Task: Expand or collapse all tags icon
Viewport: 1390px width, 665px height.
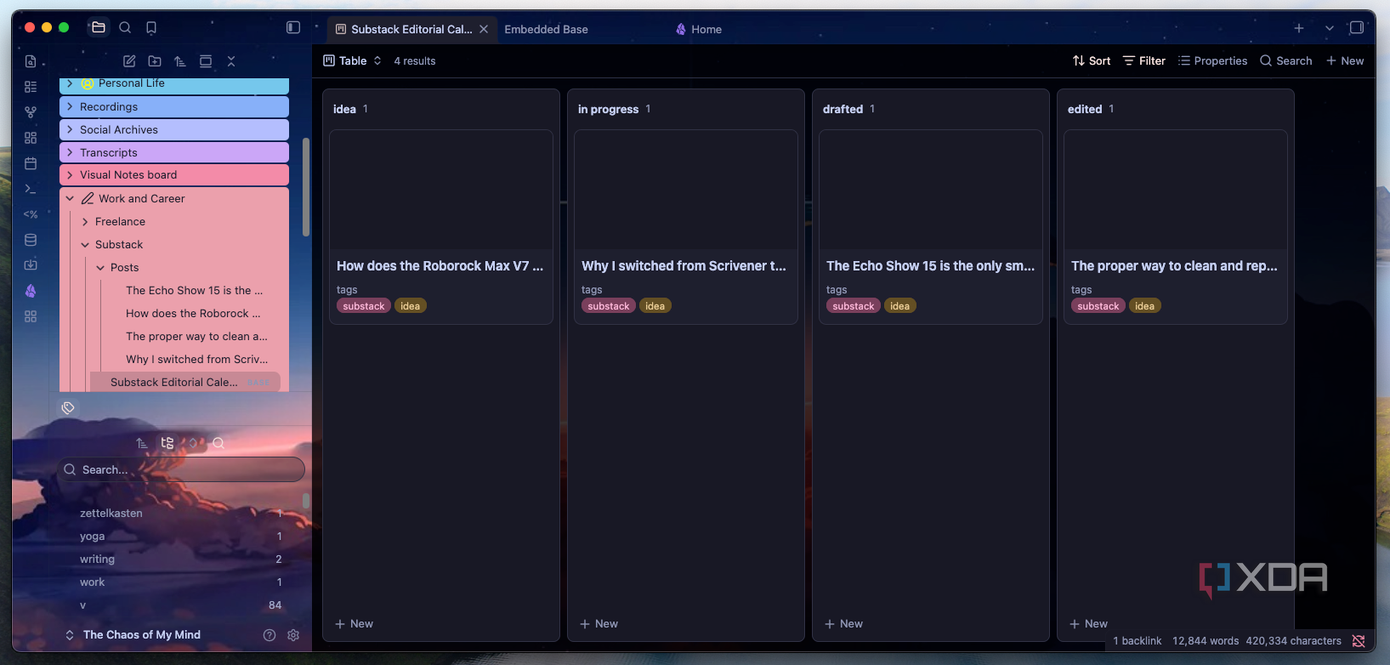Action: point(193,443)
